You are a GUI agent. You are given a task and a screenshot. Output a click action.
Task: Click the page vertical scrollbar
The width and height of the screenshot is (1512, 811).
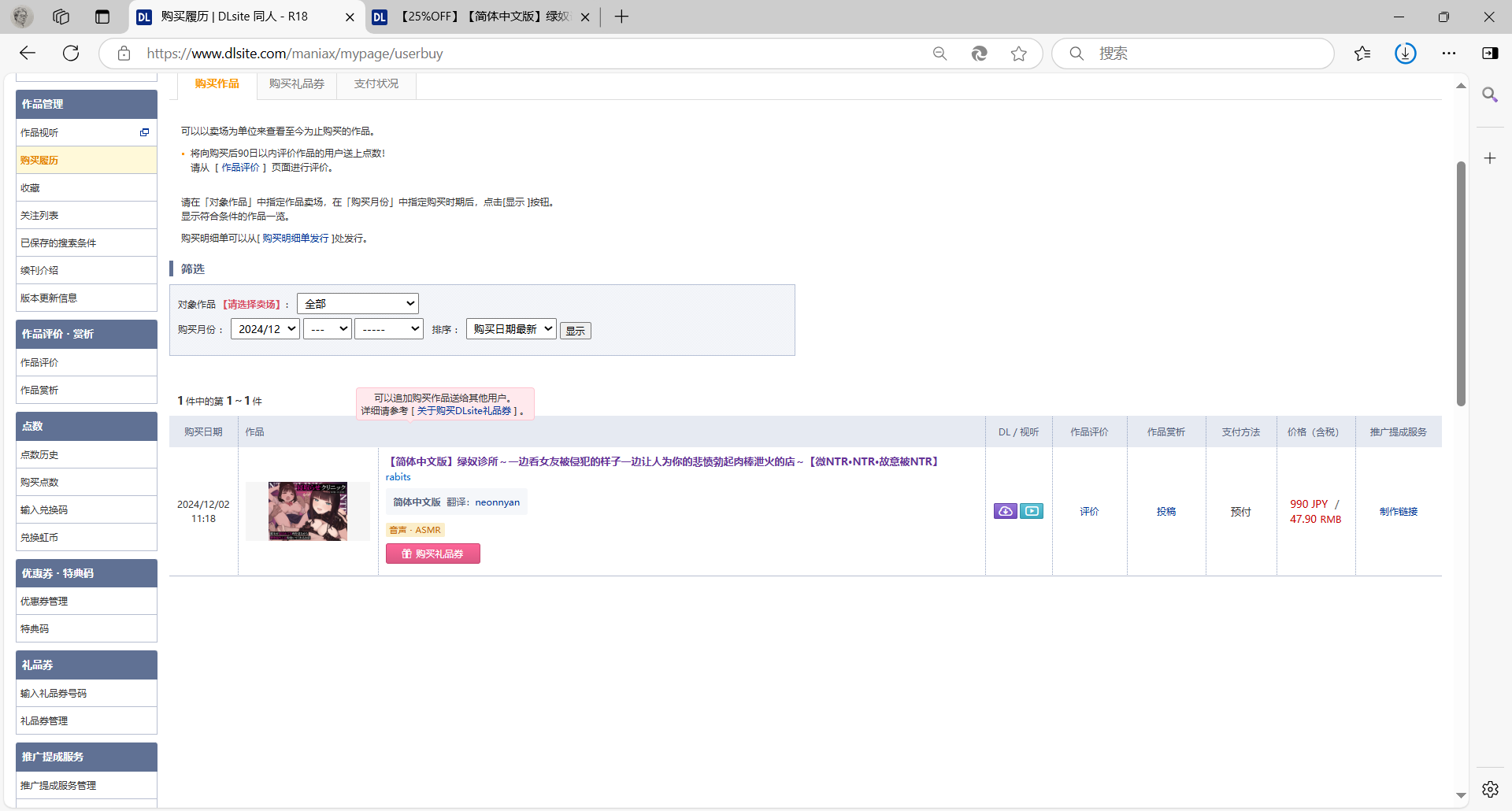1461,283
